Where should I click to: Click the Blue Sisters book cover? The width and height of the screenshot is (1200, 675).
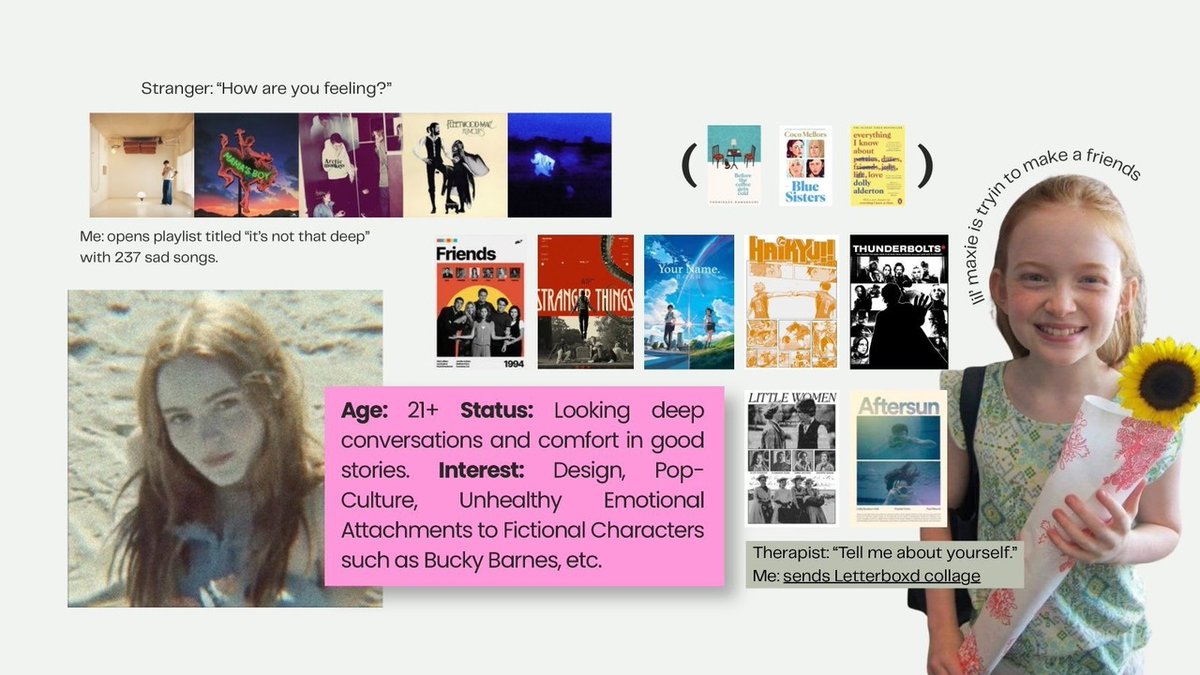click(x=805, y=165)
